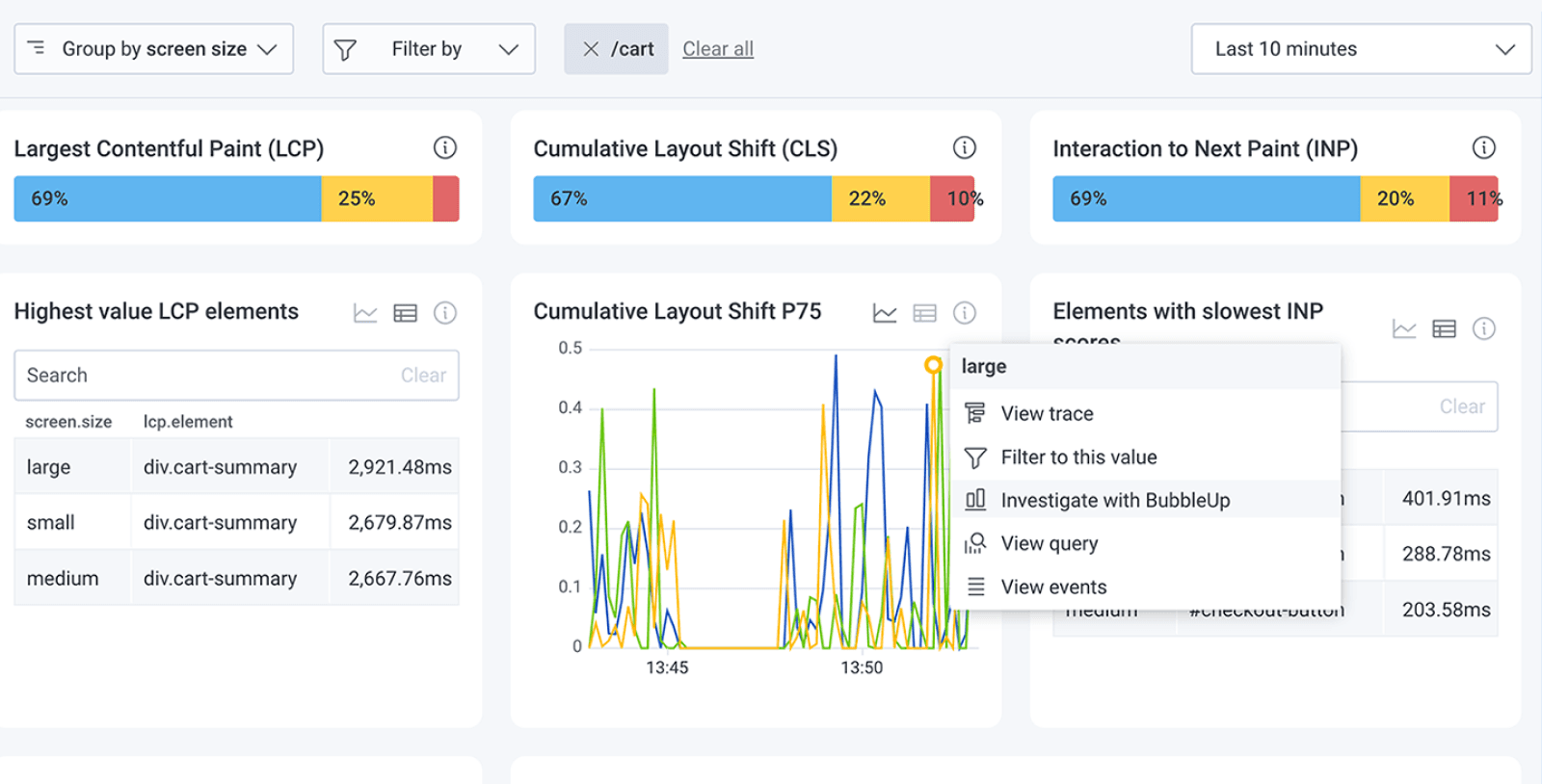This screenshot has height=784, width=1542.
Task: Open the Filter by dropdown
Action: tap(428, 49)
